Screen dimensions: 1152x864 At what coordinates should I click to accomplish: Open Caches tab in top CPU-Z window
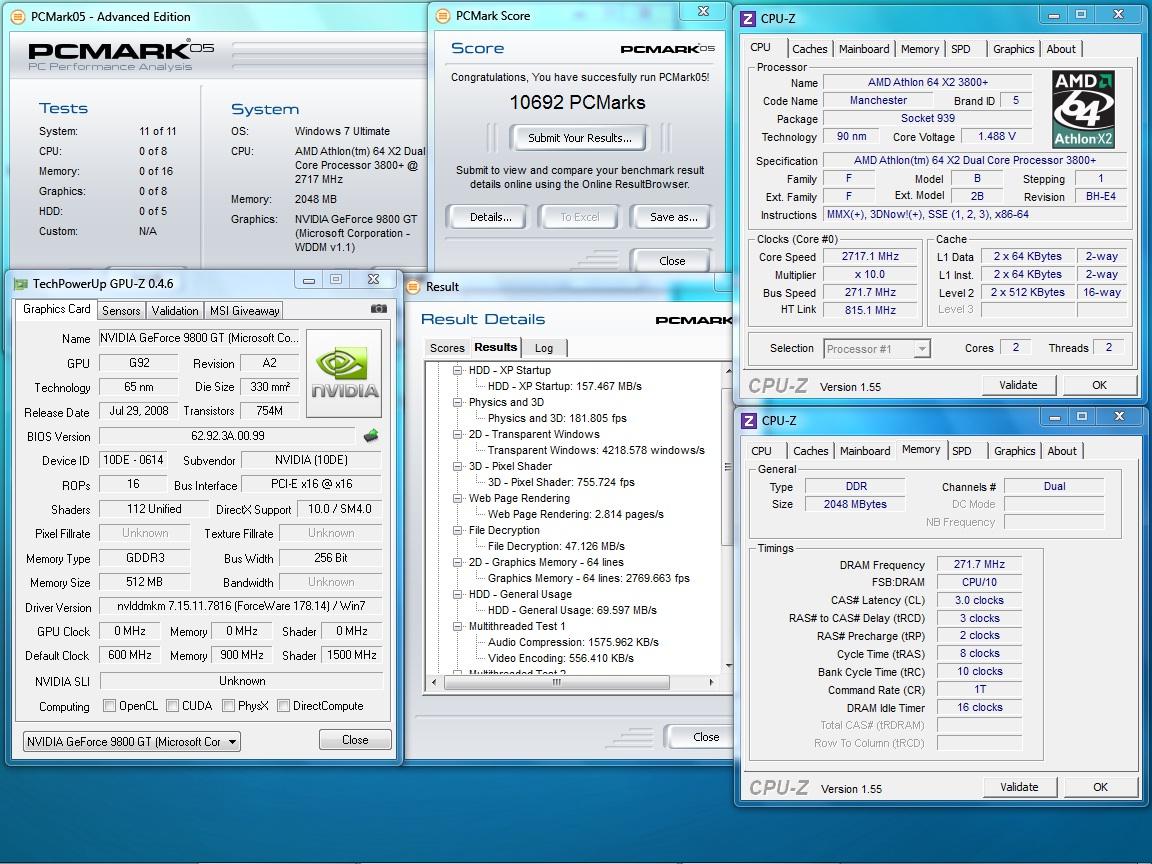click(810, 49)
